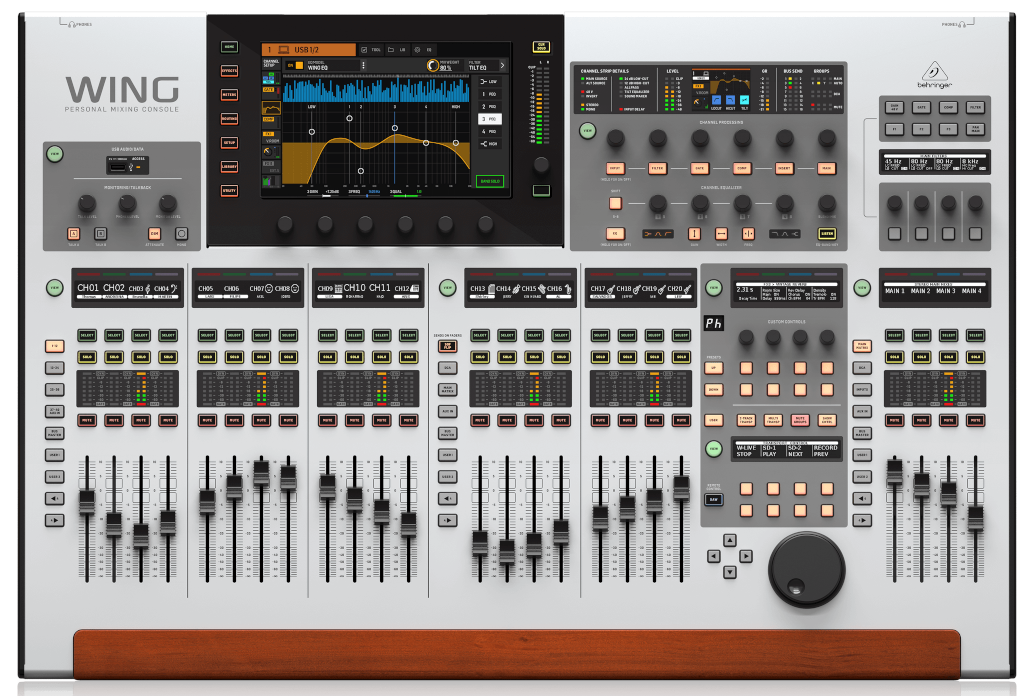Open the WING EQ model options menu

[x=363, y=66]
